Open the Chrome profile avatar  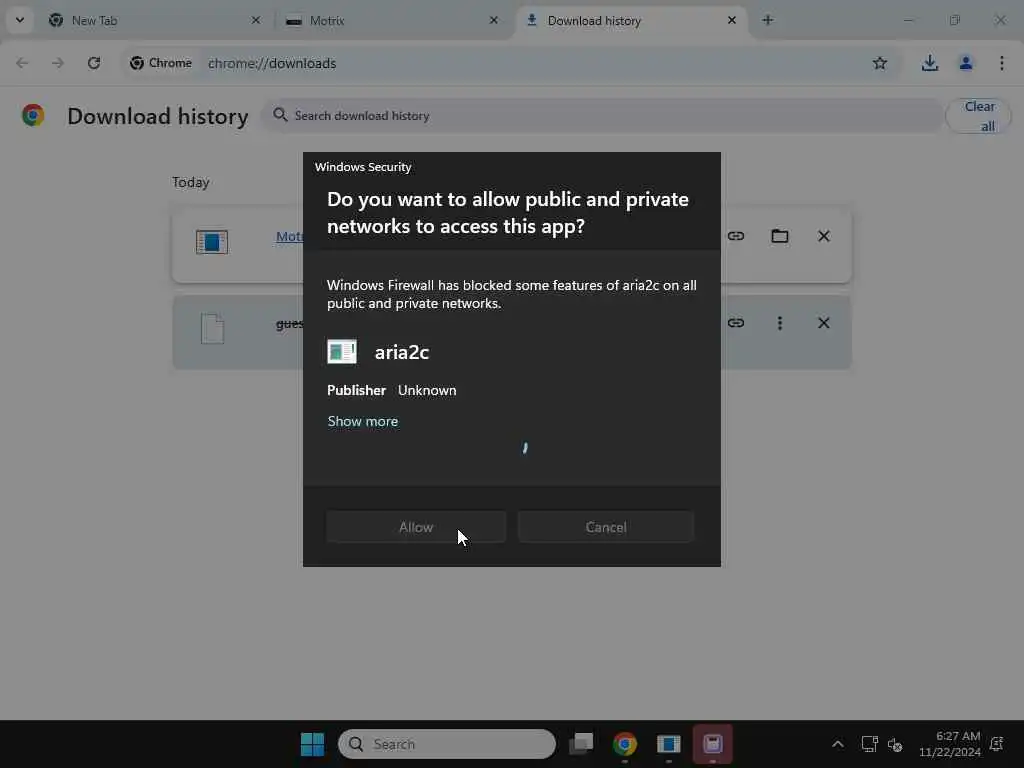tap(966, 63)
